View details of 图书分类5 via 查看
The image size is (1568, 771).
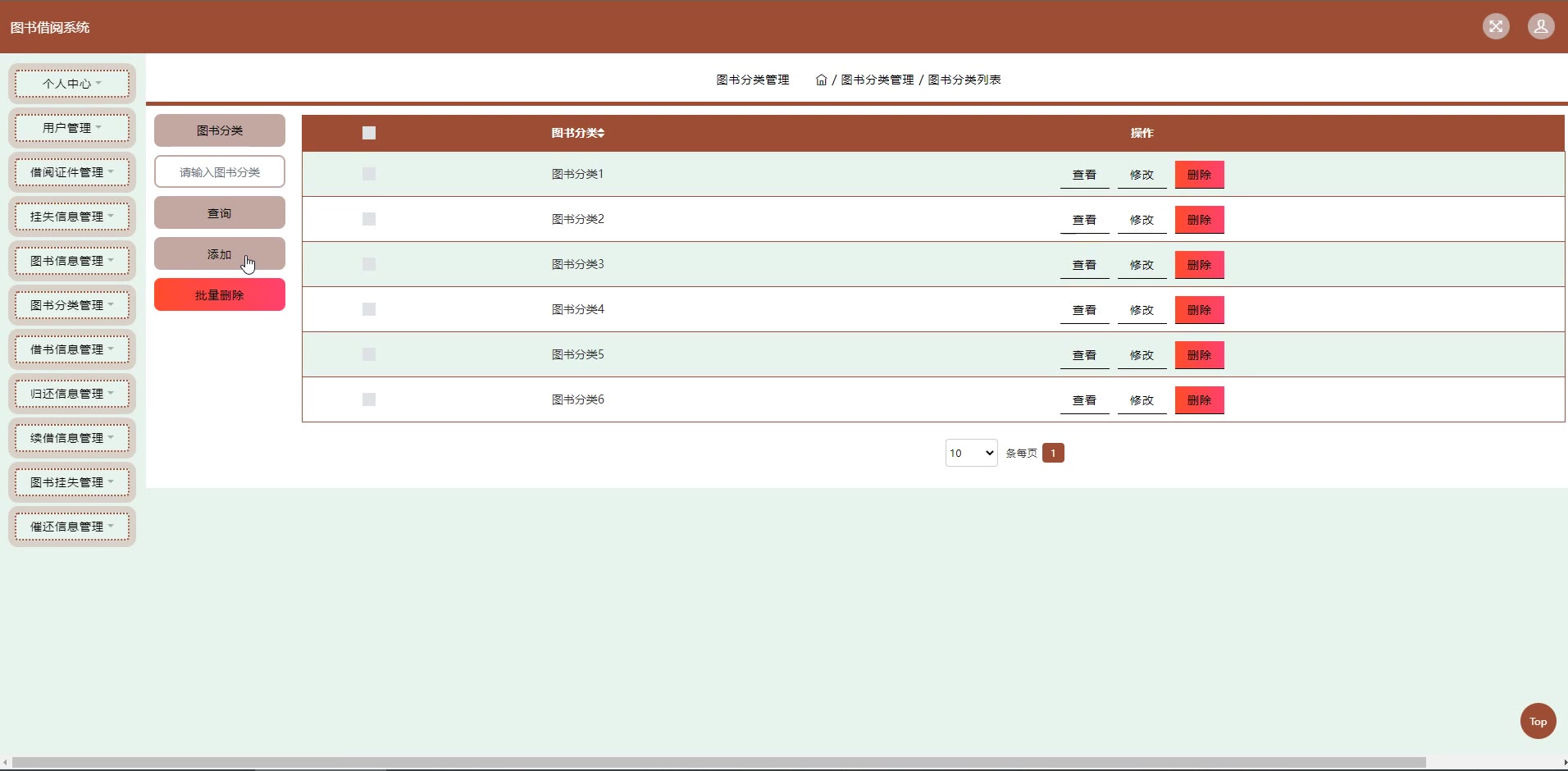point(1084,355)
